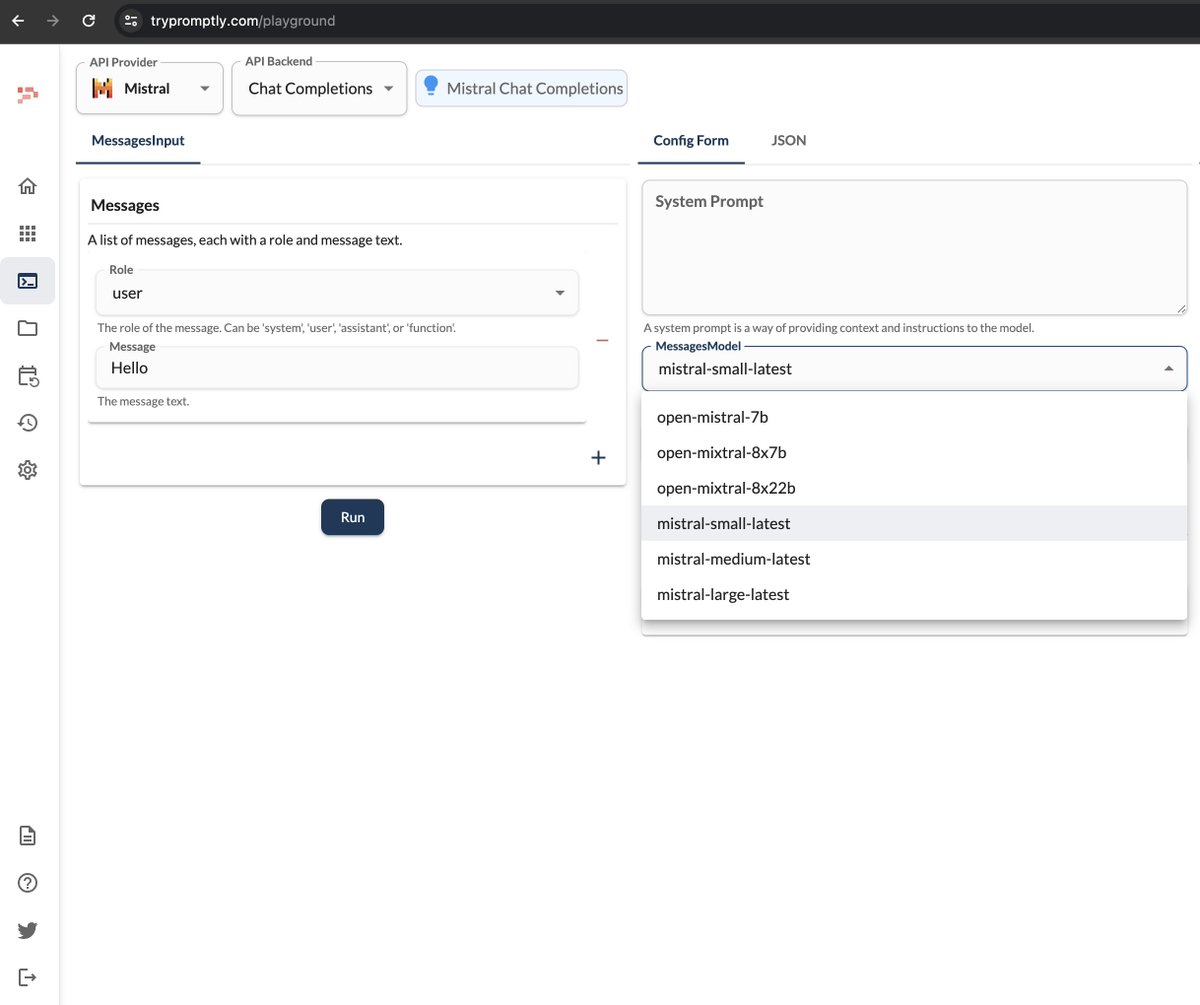Image resolution: width=1200 pixels, height=1005 pixels.
Task: Click the Run button
Action: tap(352, 517)
